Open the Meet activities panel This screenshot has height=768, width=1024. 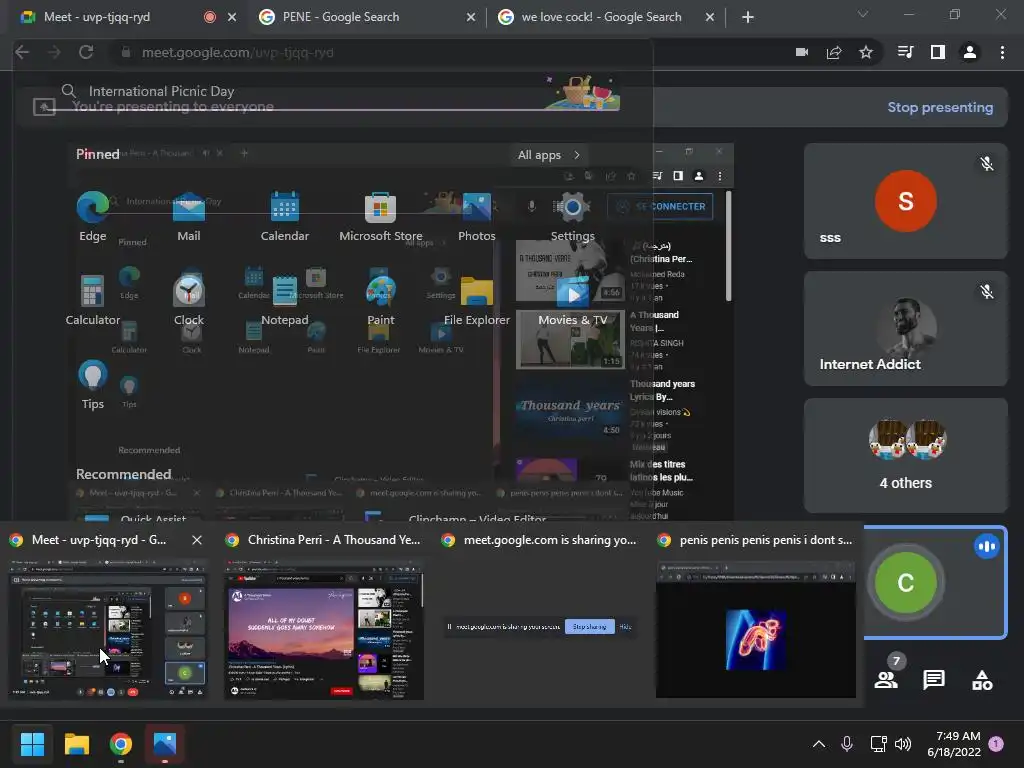(x=982, y=679)
